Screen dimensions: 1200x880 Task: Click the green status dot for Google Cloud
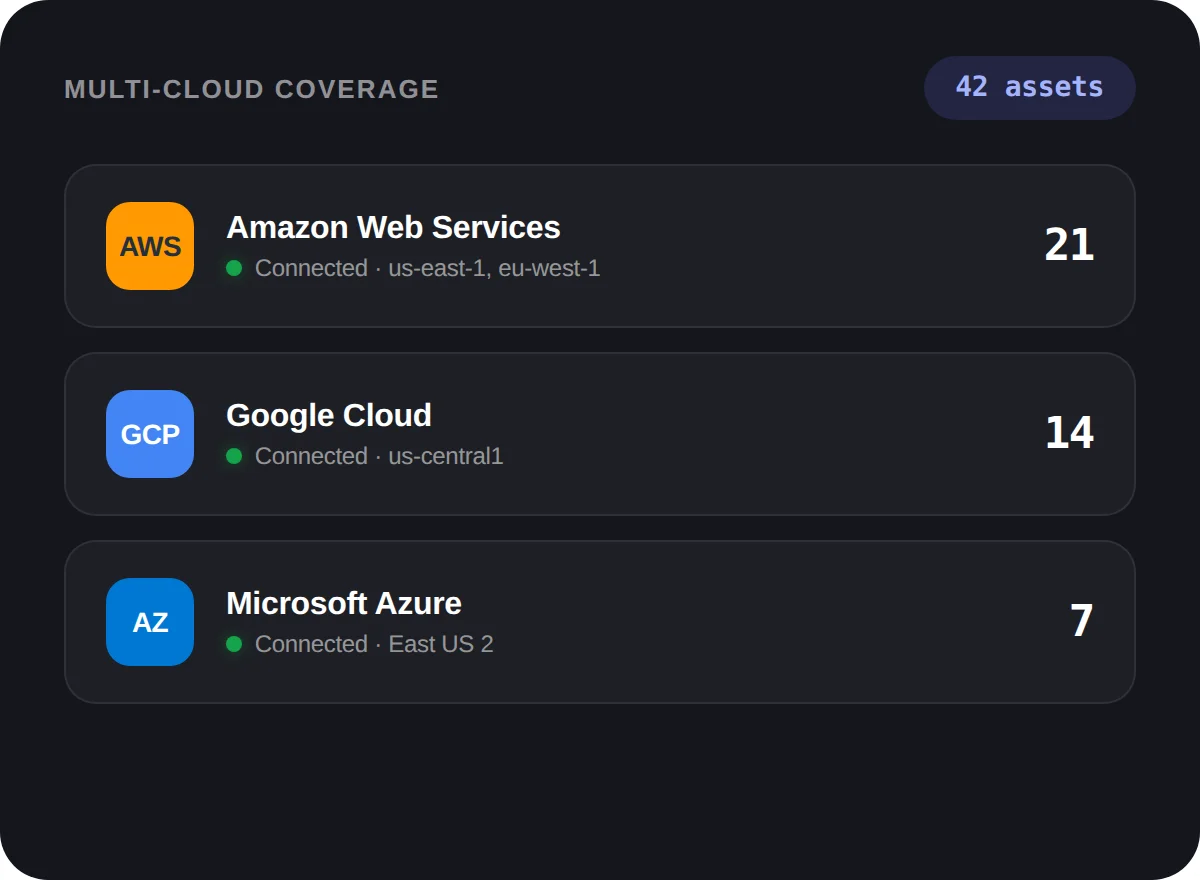234,456
